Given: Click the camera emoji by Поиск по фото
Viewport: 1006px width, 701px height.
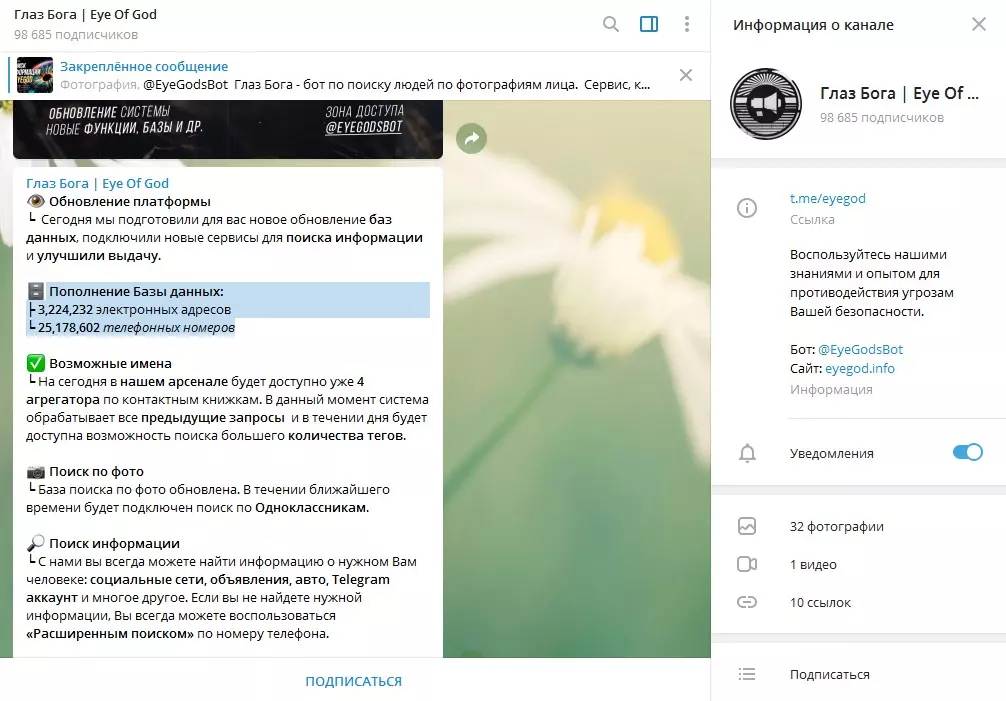Looking at the screenshot, I should (36, 471).
